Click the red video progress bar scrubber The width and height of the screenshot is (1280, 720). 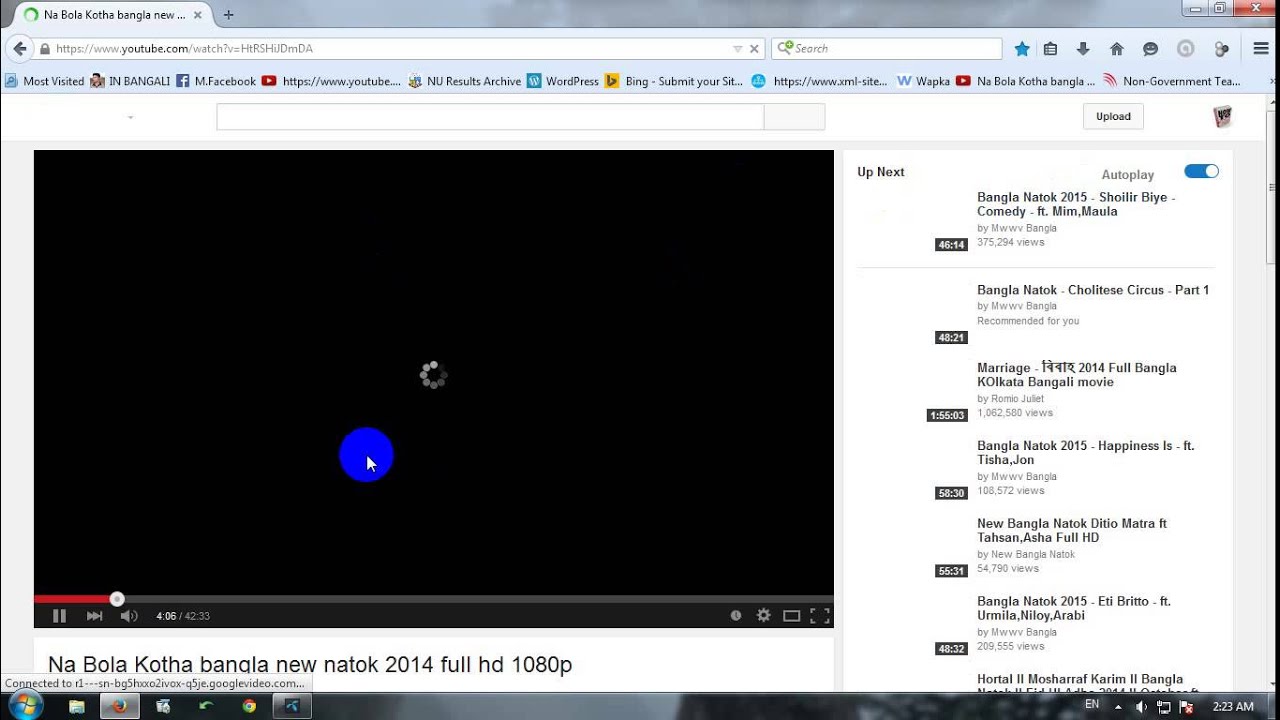[117, 599]
